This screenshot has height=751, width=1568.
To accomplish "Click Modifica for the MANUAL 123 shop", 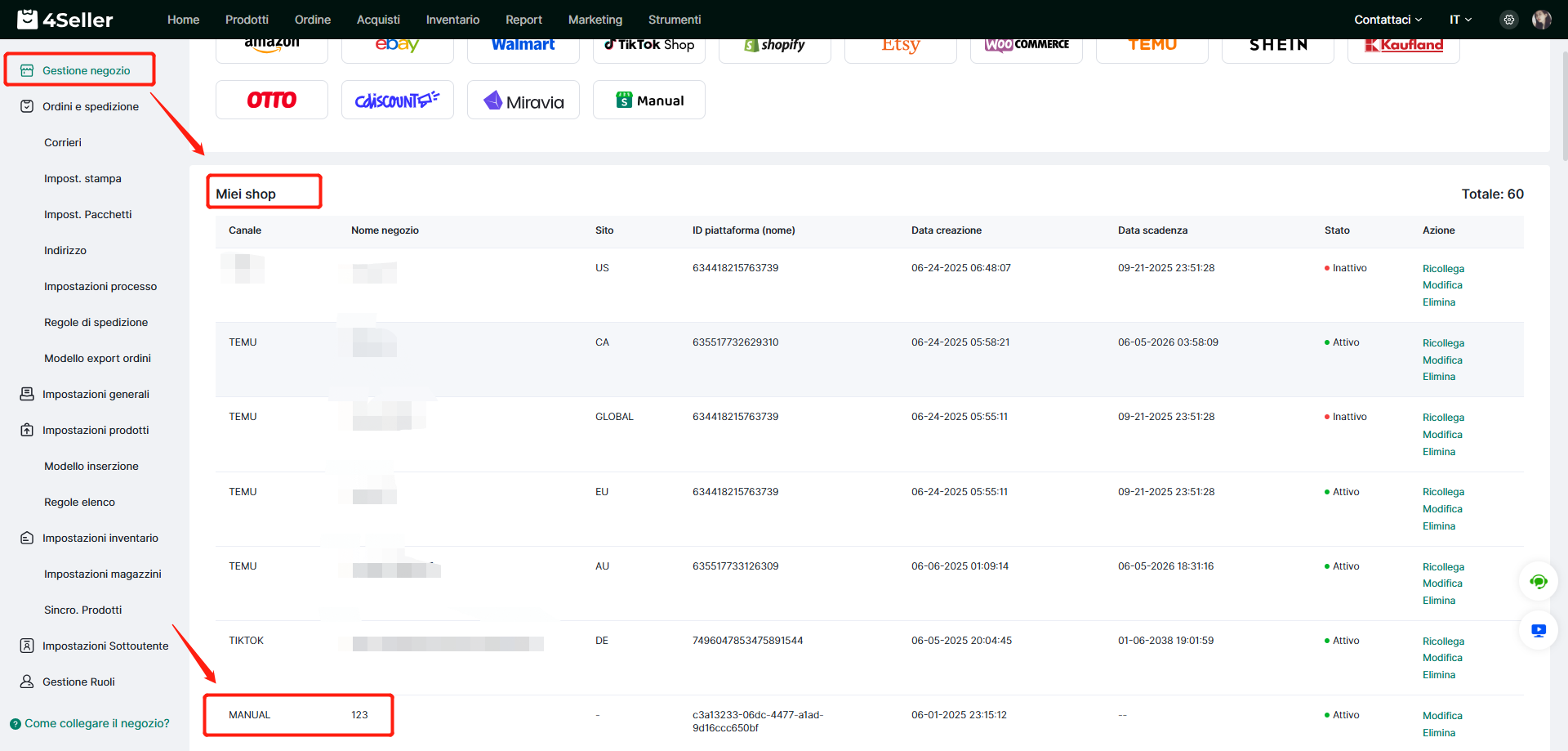I will click(x=1442, y=716).
